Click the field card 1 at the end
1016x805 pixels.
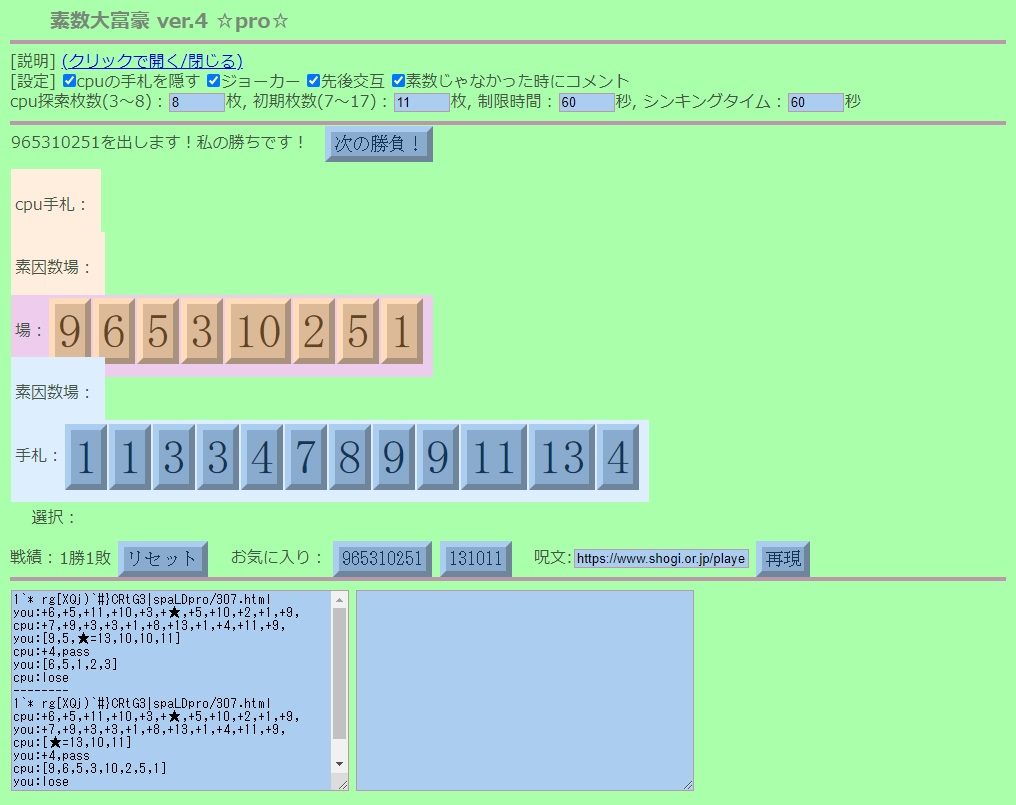click(402, 331)
